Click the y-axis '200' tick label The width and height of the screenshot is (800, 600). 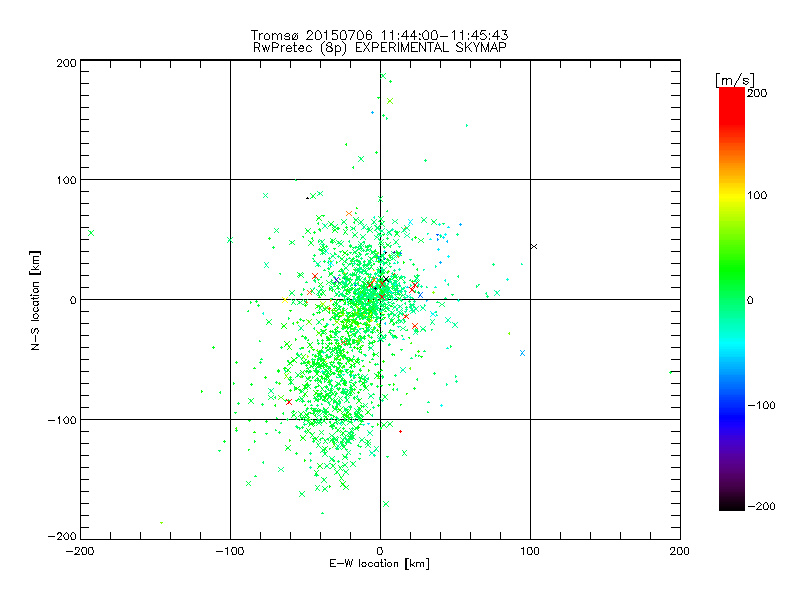coord(66,63)
